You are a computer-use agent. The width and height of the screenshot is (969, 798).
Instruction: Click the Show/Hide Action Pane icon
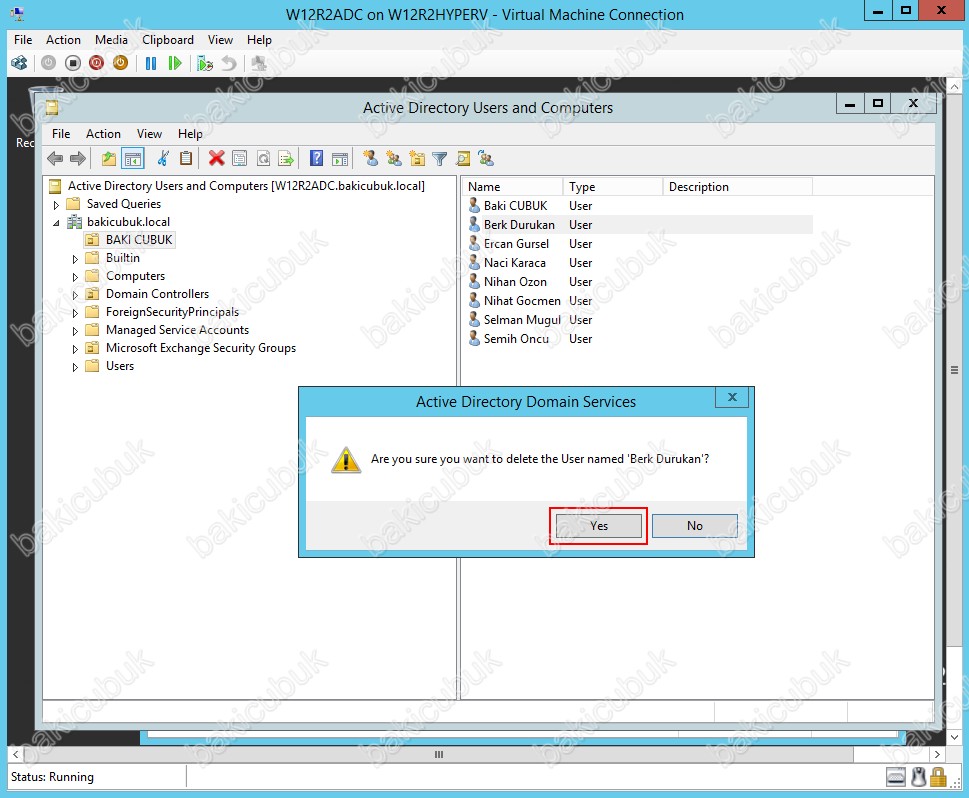coord(340,159)
